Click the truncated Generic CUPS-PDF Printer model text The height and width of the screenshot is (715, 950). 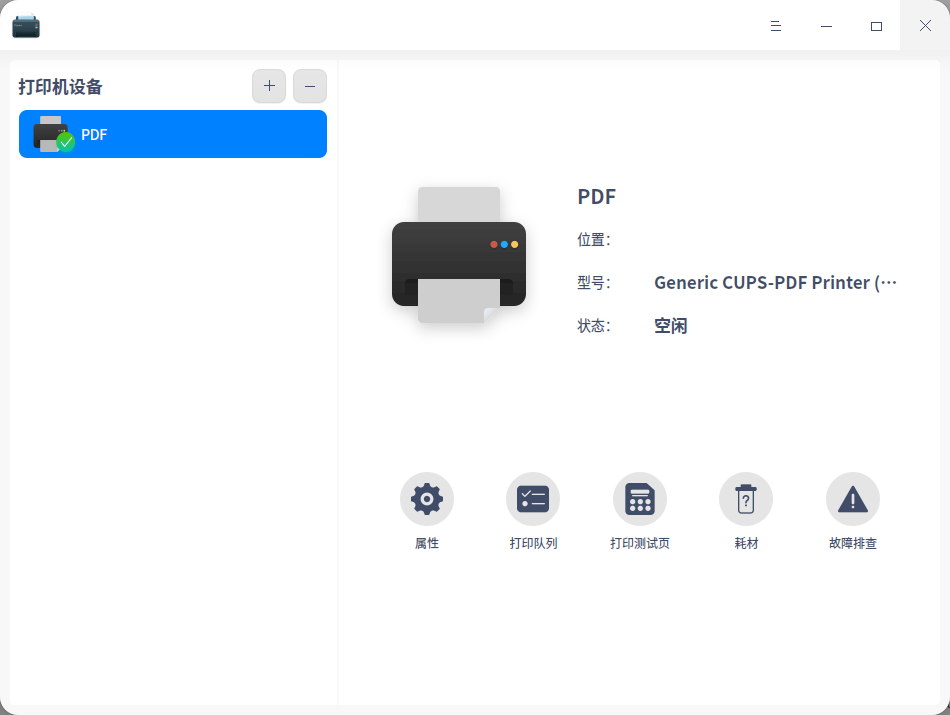click(x=775, y=282)
